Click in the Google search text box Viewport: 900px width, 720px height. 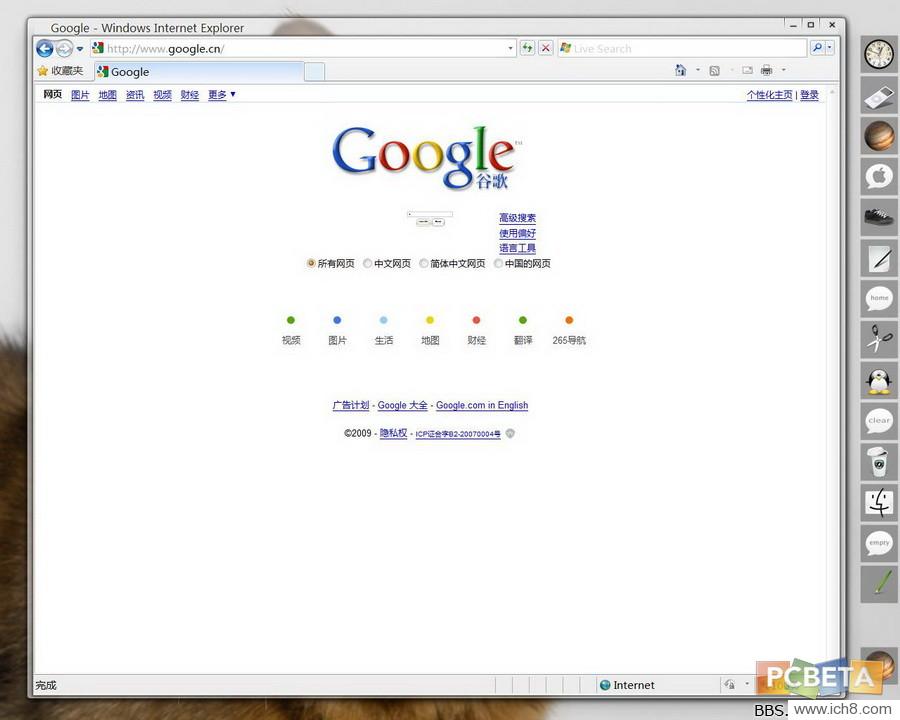pos(430,214)
